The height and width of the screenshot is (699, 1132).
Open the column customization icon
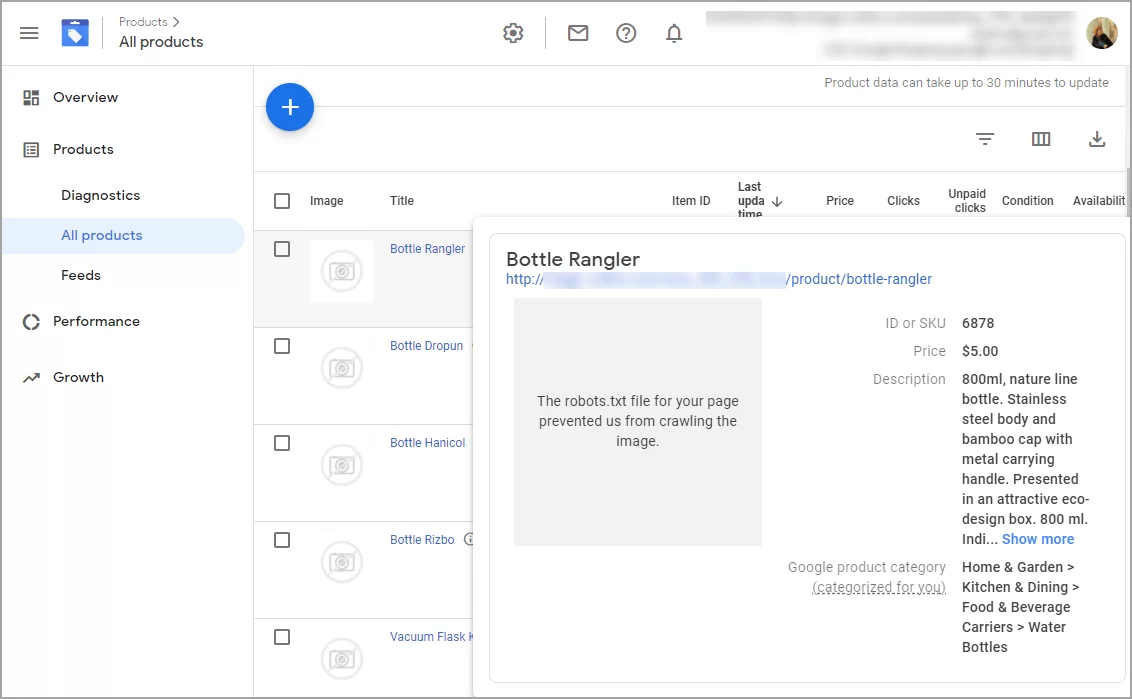(x=1041, y=139)
